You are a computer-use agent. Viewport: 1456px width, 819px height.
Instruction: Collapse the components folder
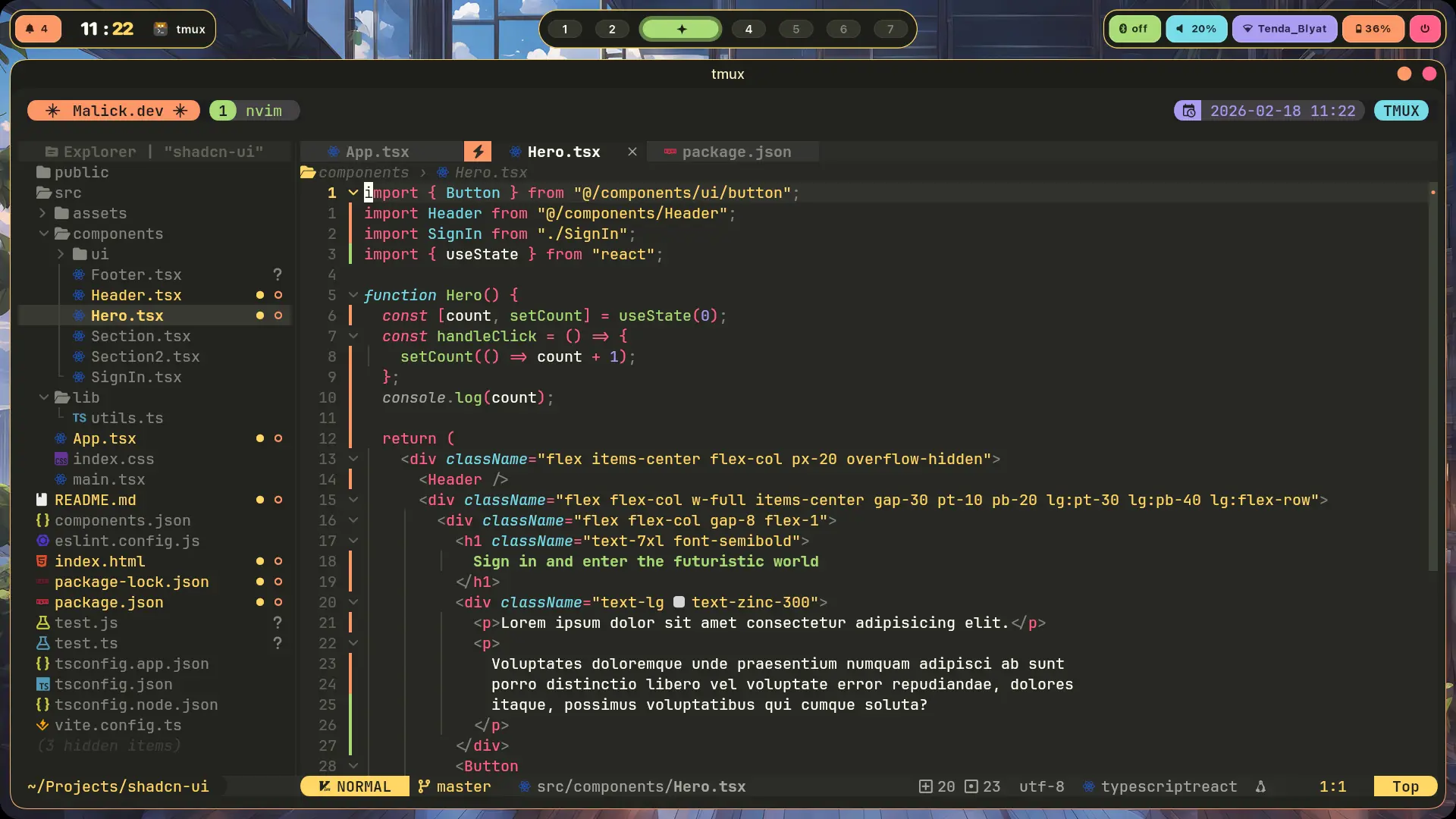(44, 234)
